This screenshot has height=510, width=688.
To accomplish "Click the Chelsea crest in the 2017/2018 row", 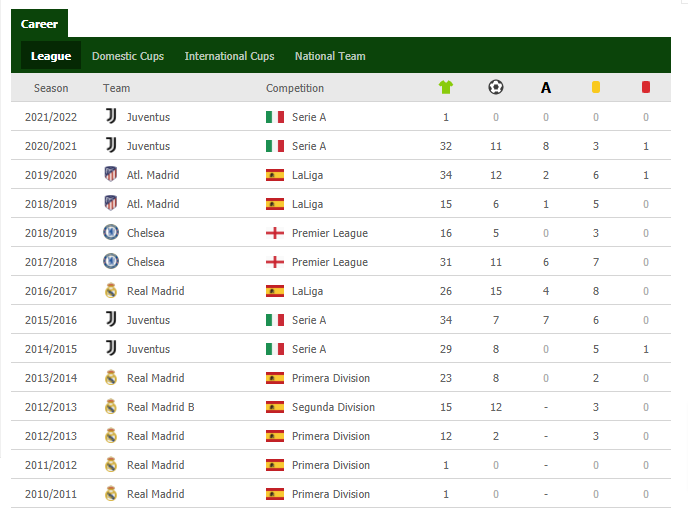I will point(111,262).
